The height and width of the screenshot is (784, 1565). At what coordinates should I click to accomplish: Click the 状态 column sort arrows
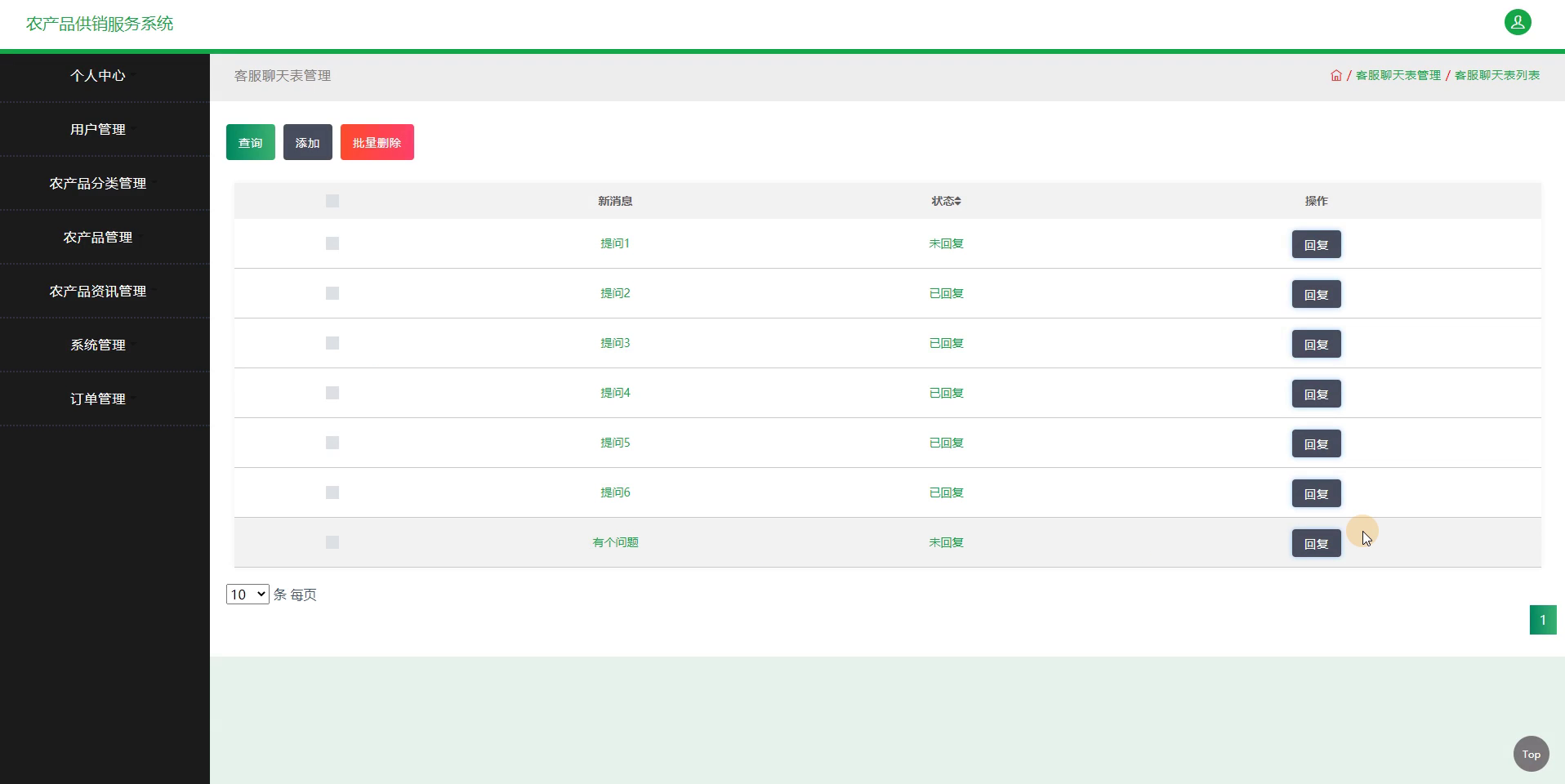pos(958,201)
